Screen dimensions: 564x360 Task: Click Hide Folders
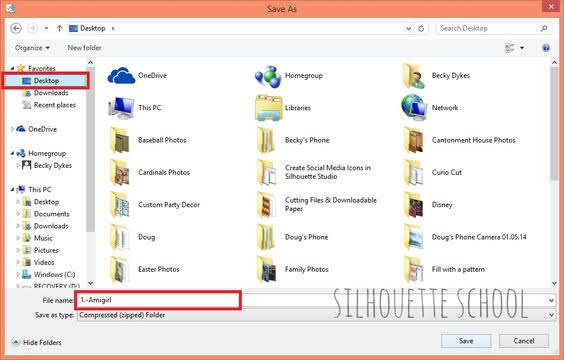[36, 342]
